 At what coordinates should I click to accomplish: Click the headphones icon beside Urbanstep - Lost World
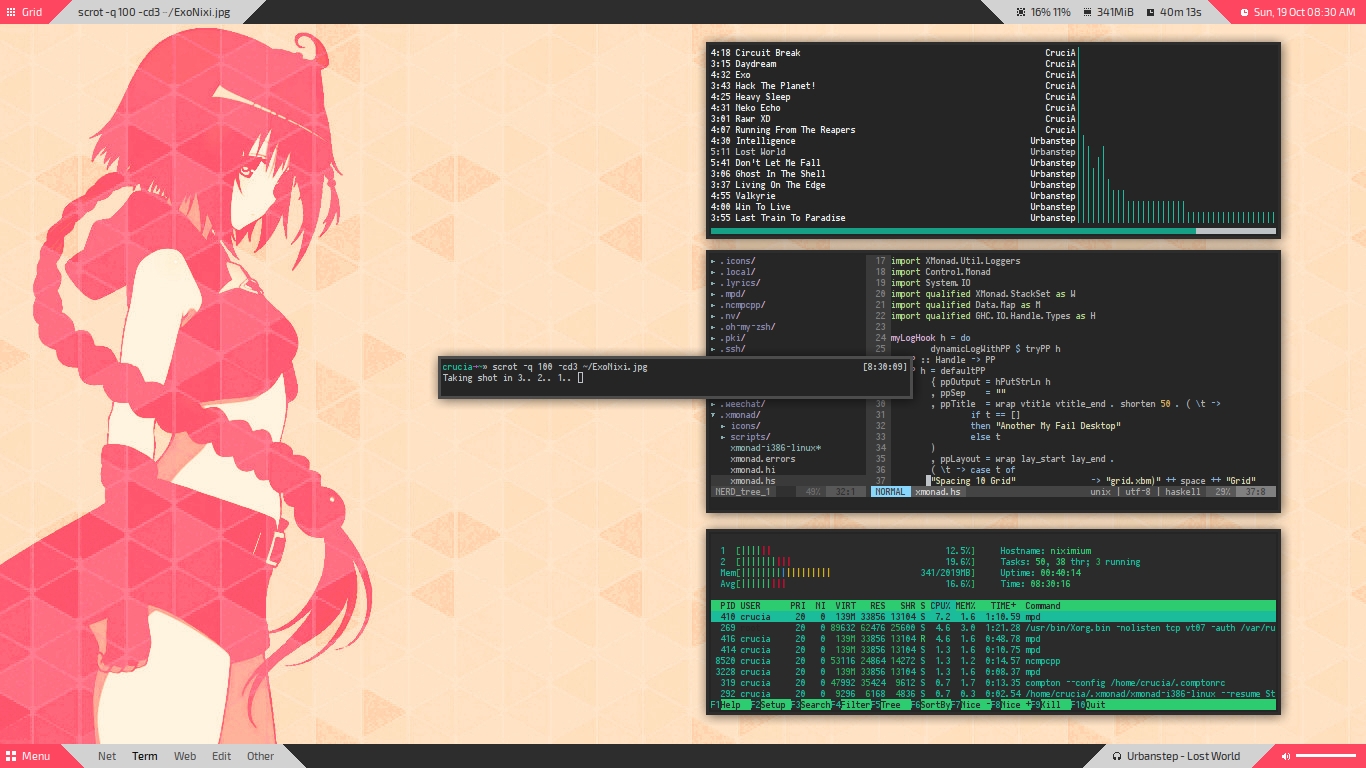pos(1116,756)
